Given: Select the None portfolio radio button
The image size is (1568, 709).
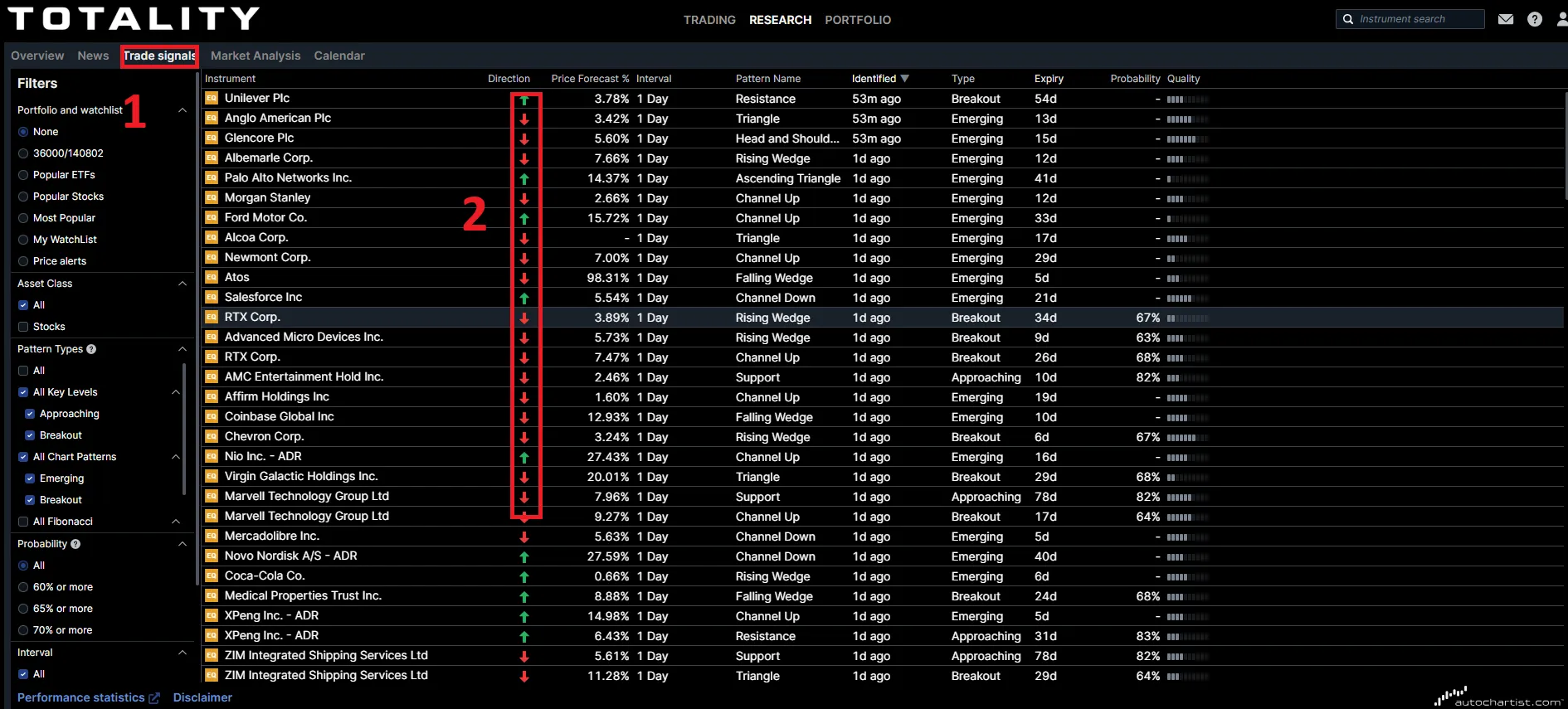Looking at the screenshot, I should click(x=23, y=132).
